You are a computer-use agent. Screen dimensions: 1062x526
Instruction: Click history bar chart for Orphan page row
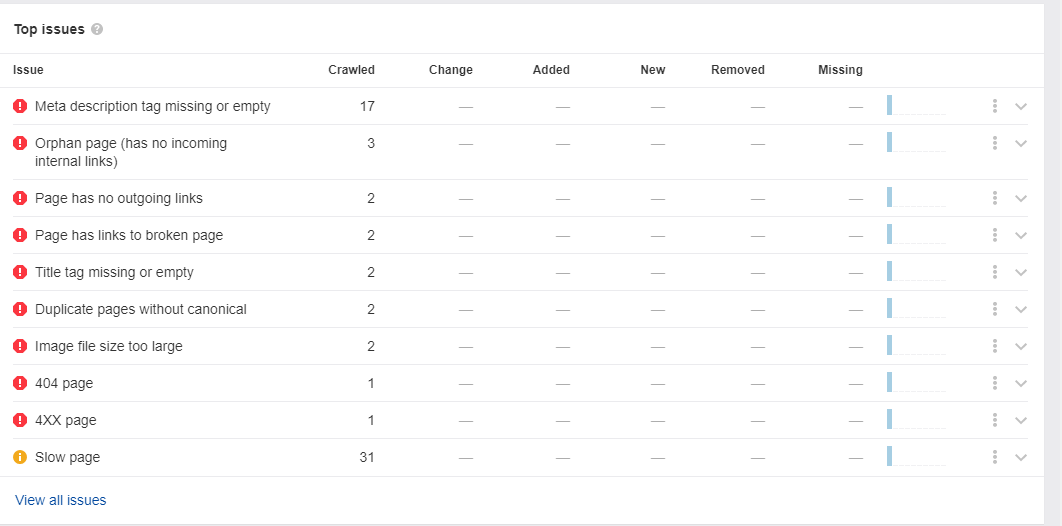(x=916, y=142)
